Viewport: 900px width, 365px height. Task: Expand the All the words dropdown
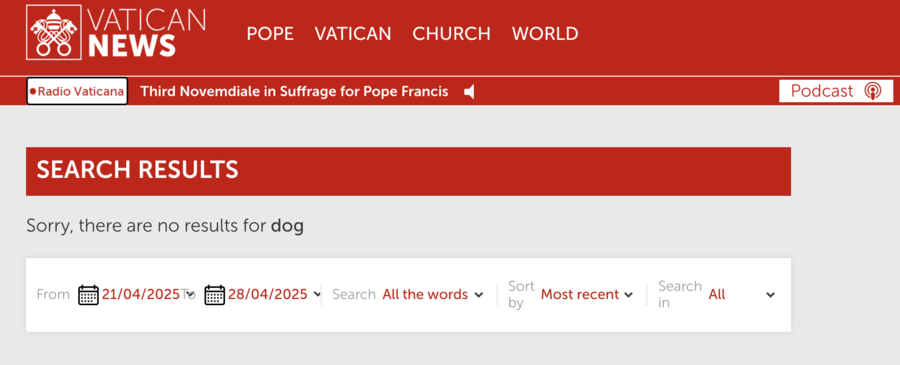(x=433, y=294)
